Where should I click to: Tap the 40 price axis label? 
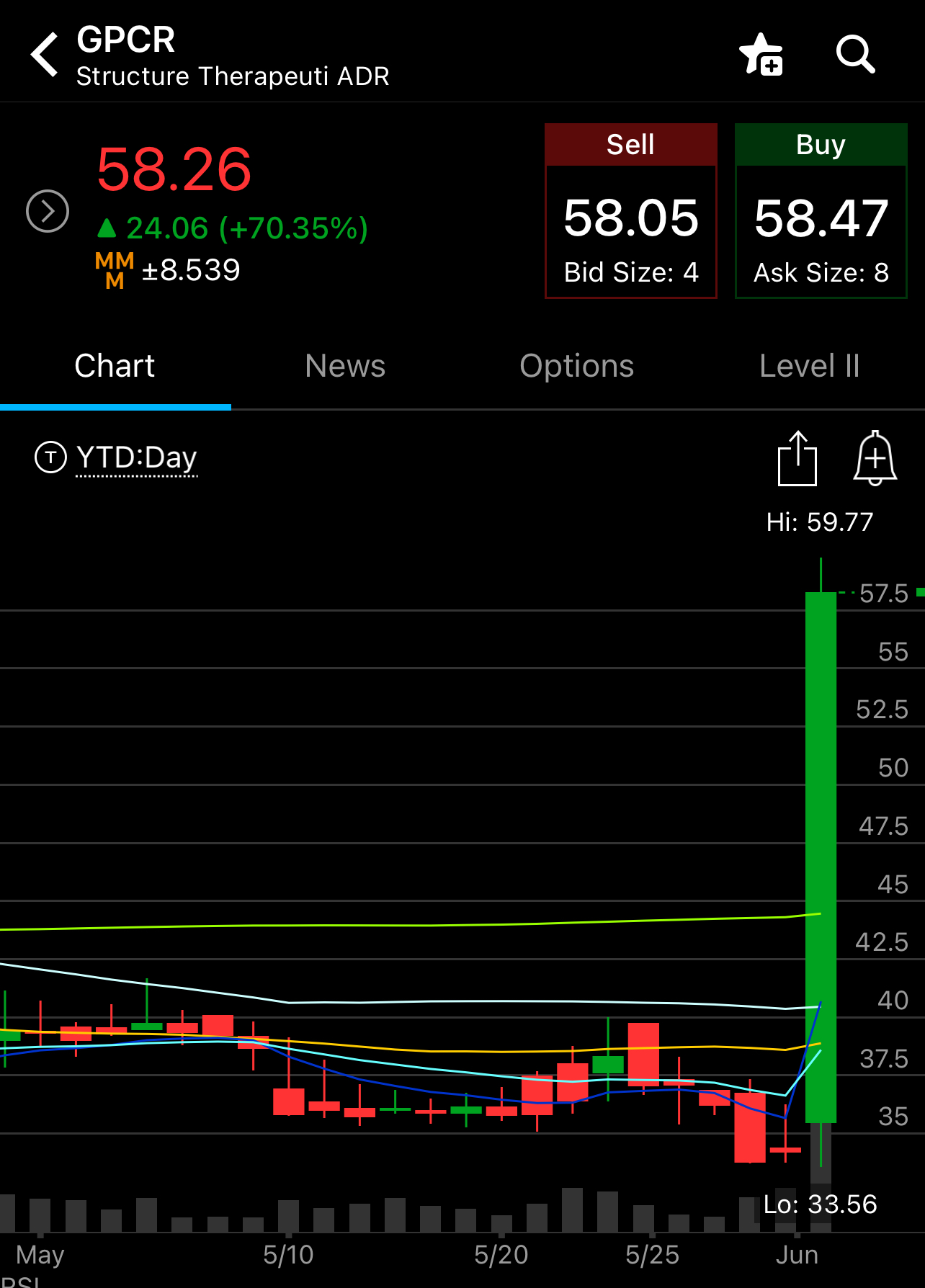point(893,1000)
